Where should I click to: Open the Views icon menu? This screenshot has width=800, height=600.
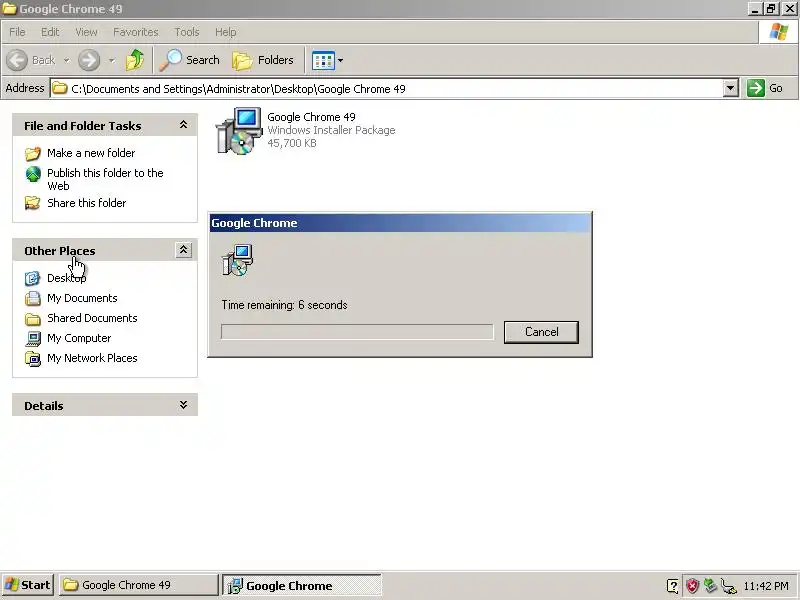[328, 61]
